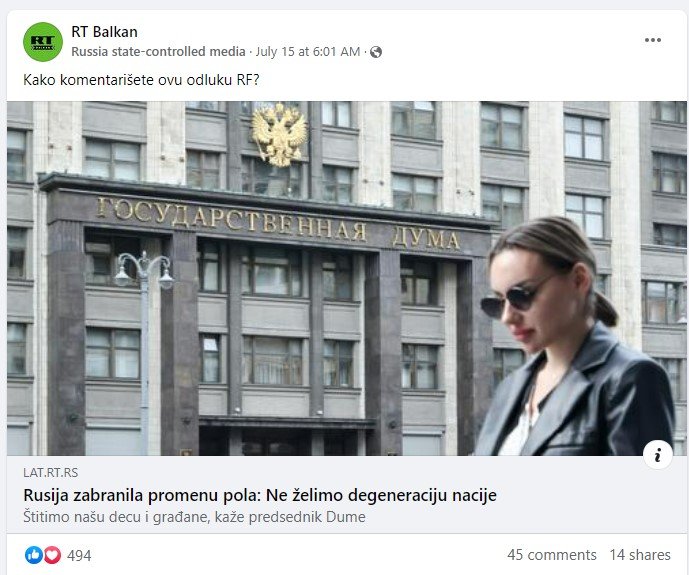Viewport: 689px width, 575px height.
Task: Click the info icon on the link preview
Action: coord(657,455)
